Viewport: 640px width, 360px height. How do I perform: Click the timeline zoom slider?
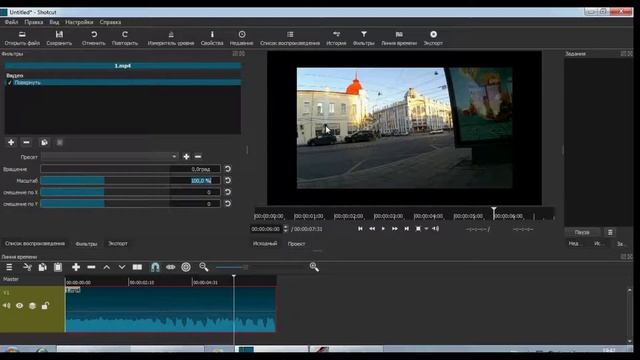[x=232, y=267]
